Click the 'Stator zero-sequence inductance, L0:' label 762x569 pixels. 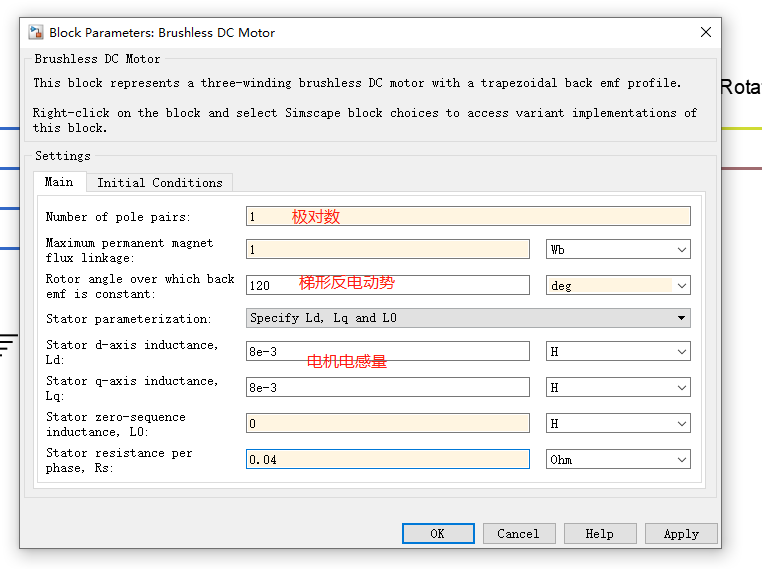tap(116, 424)
